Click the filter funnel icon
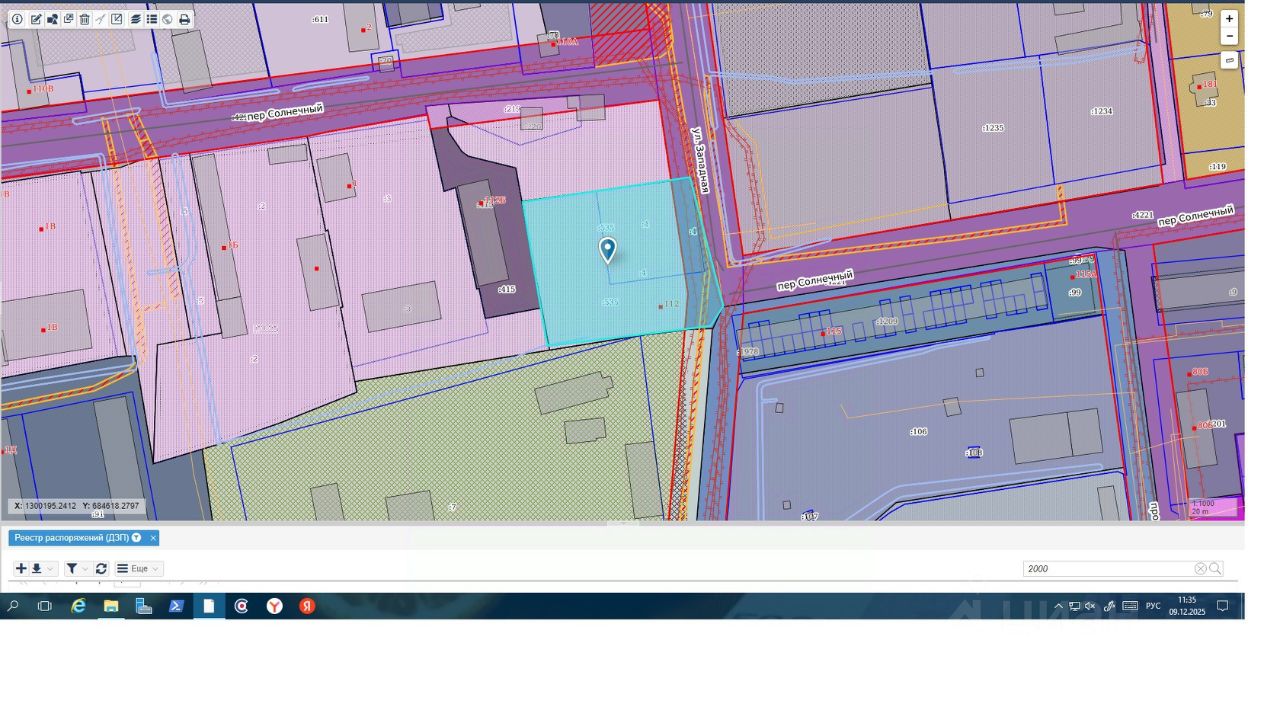This screenshot has width=1280, height=720. click(x=72, y=568)
